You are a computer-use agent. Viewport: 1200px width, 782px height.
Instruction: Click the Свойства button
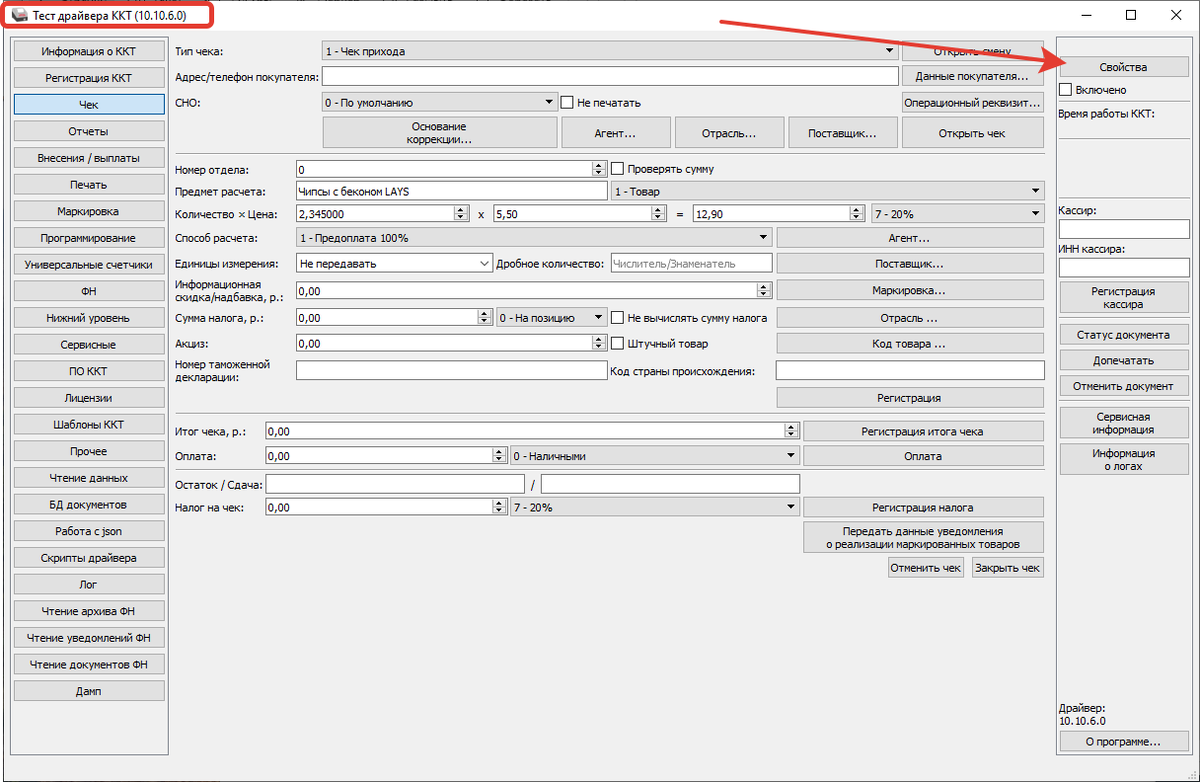[1123, 67]
